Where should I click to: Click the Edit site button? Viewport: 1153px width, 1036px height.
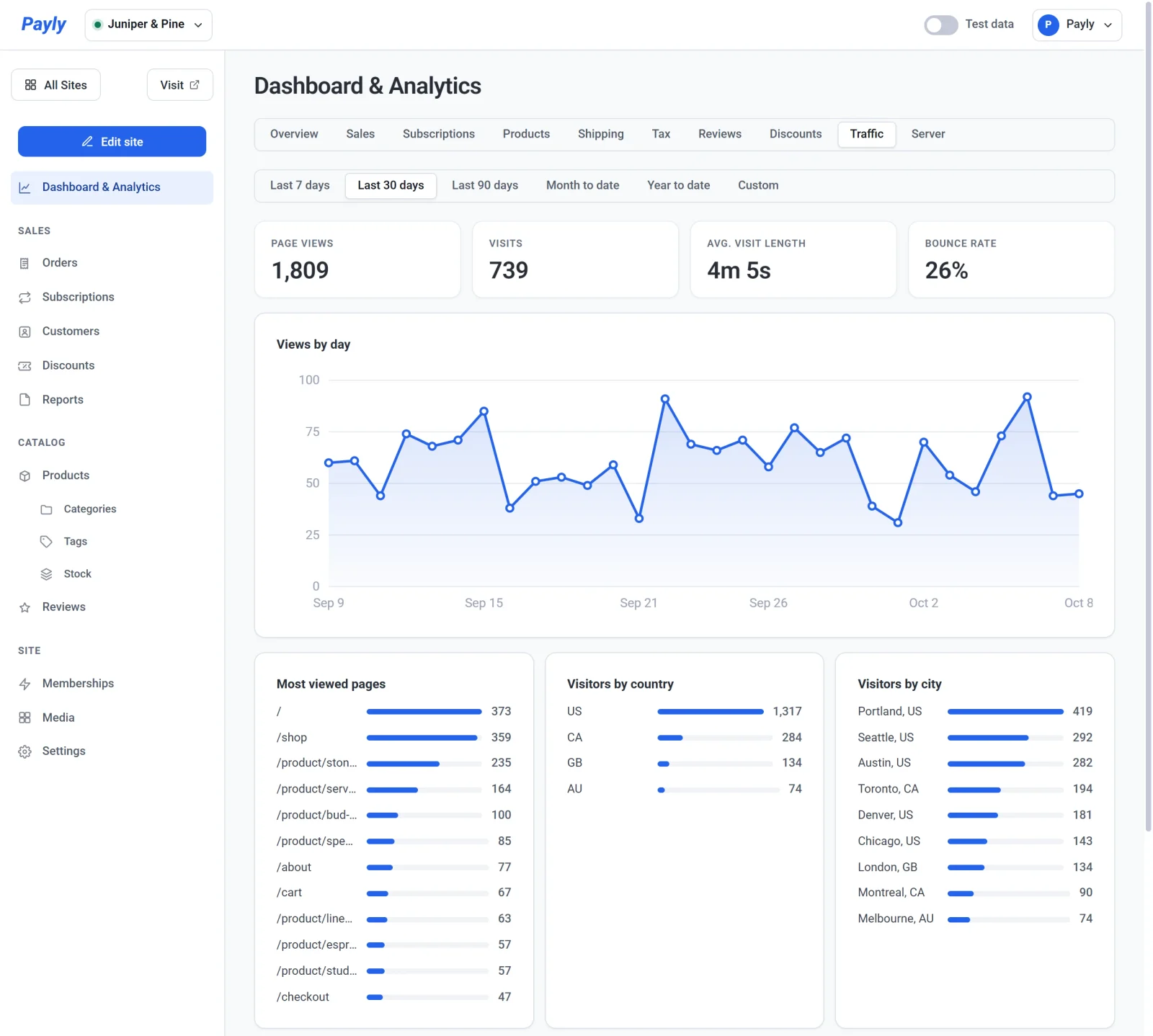[x=112, y=141]
